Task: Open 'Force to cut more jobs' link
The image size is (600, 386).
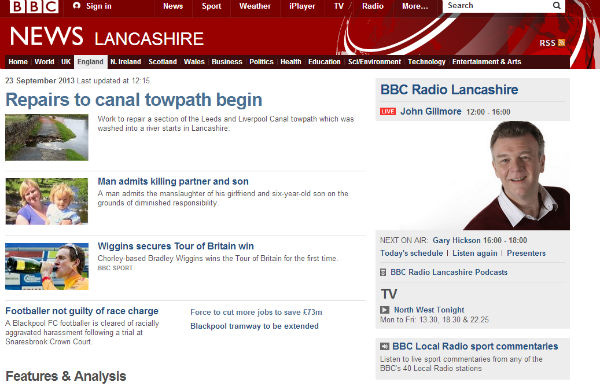Action: point(256,312)
